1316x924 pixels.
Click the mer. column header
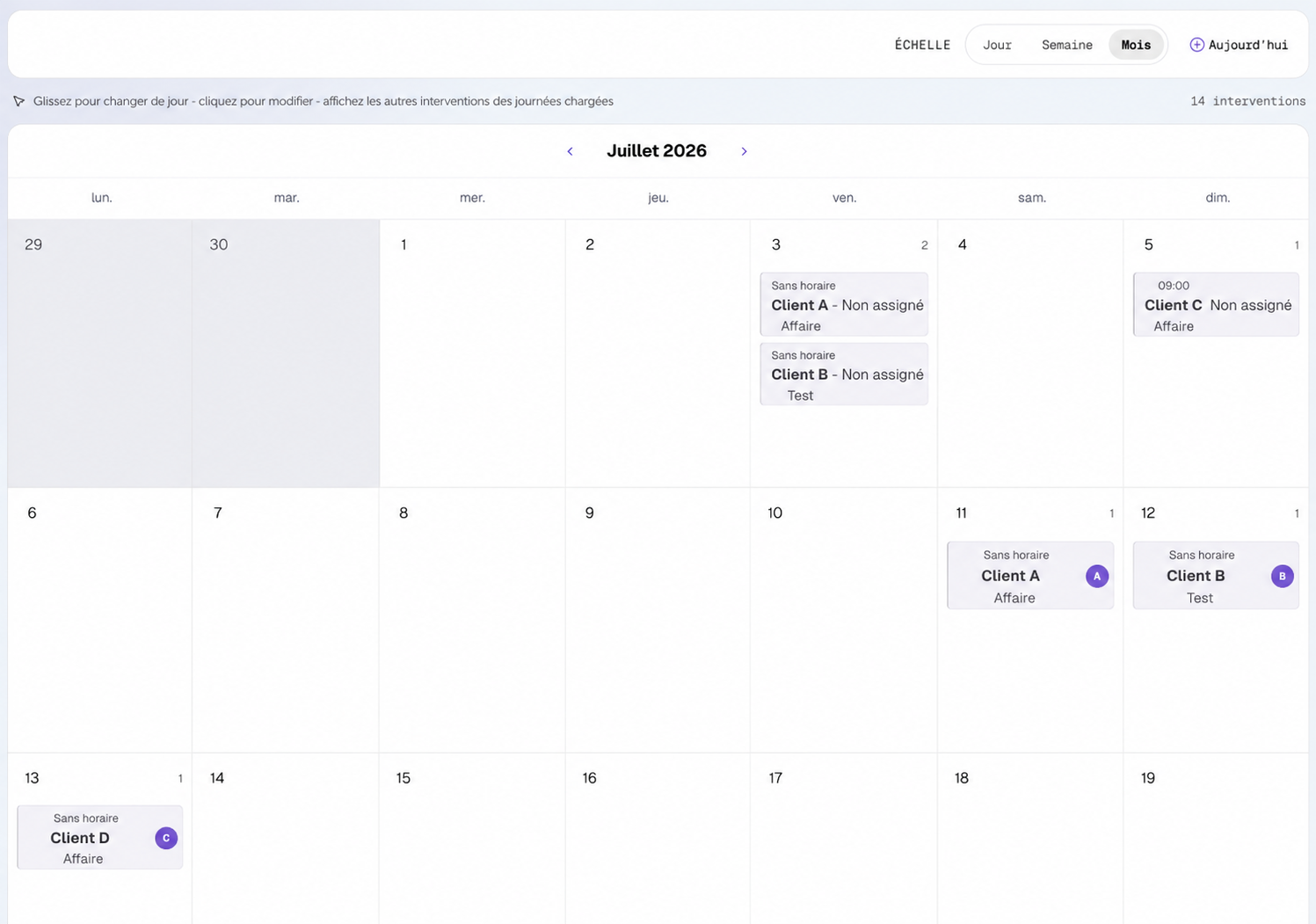(472, 198)
